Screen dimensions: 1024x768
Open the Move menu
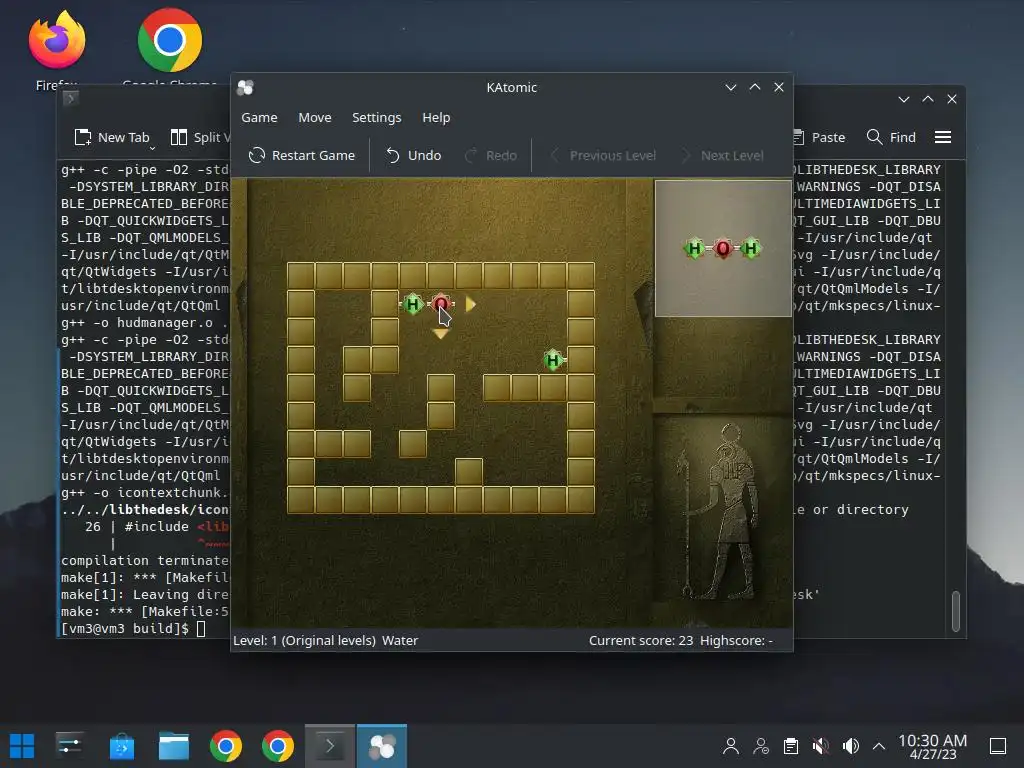315,118
